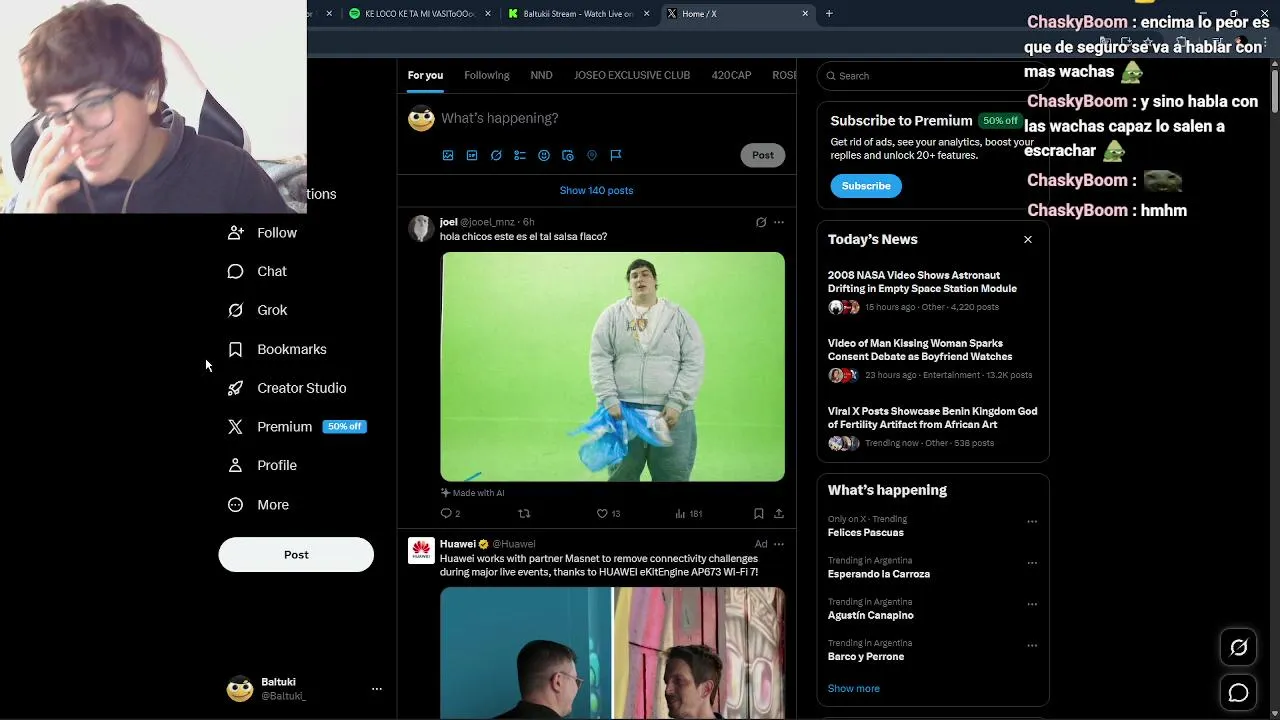Show 140 new posts

pyautogui.click(x=596, y=190)
